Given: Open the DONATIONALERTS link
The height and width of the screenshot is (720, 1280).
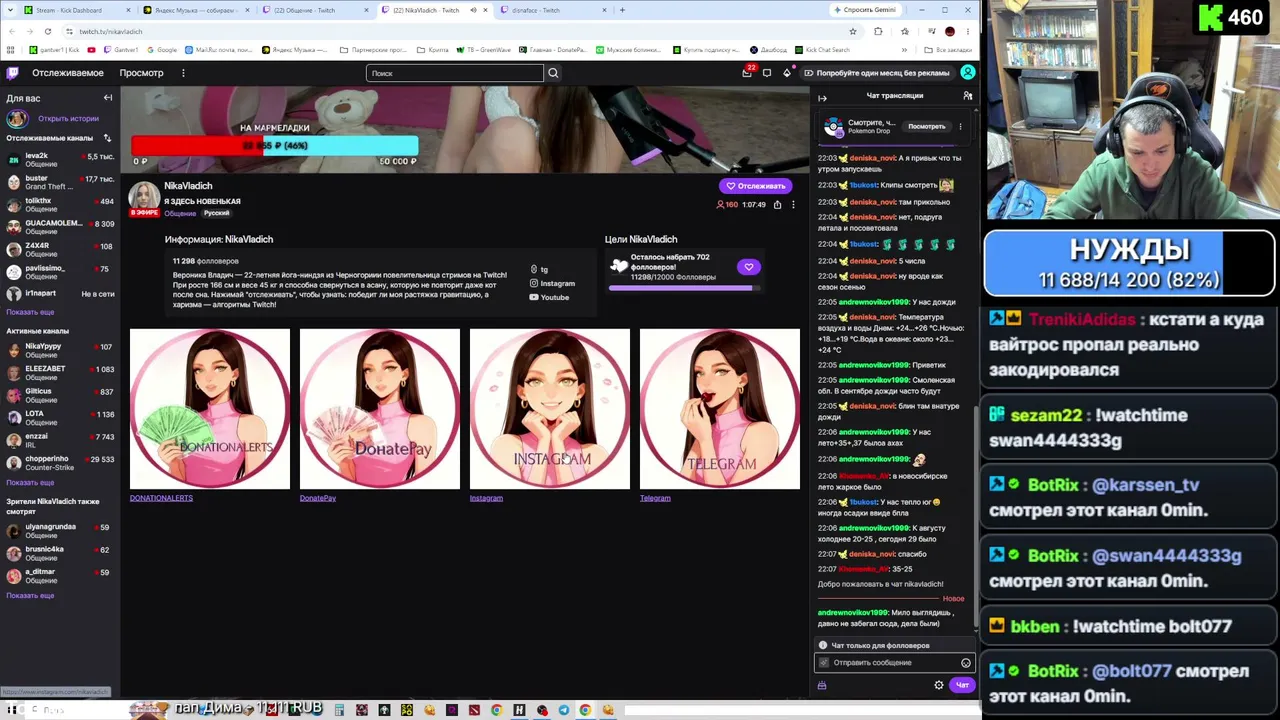Looking at the screenshot, I should [161, 498].
